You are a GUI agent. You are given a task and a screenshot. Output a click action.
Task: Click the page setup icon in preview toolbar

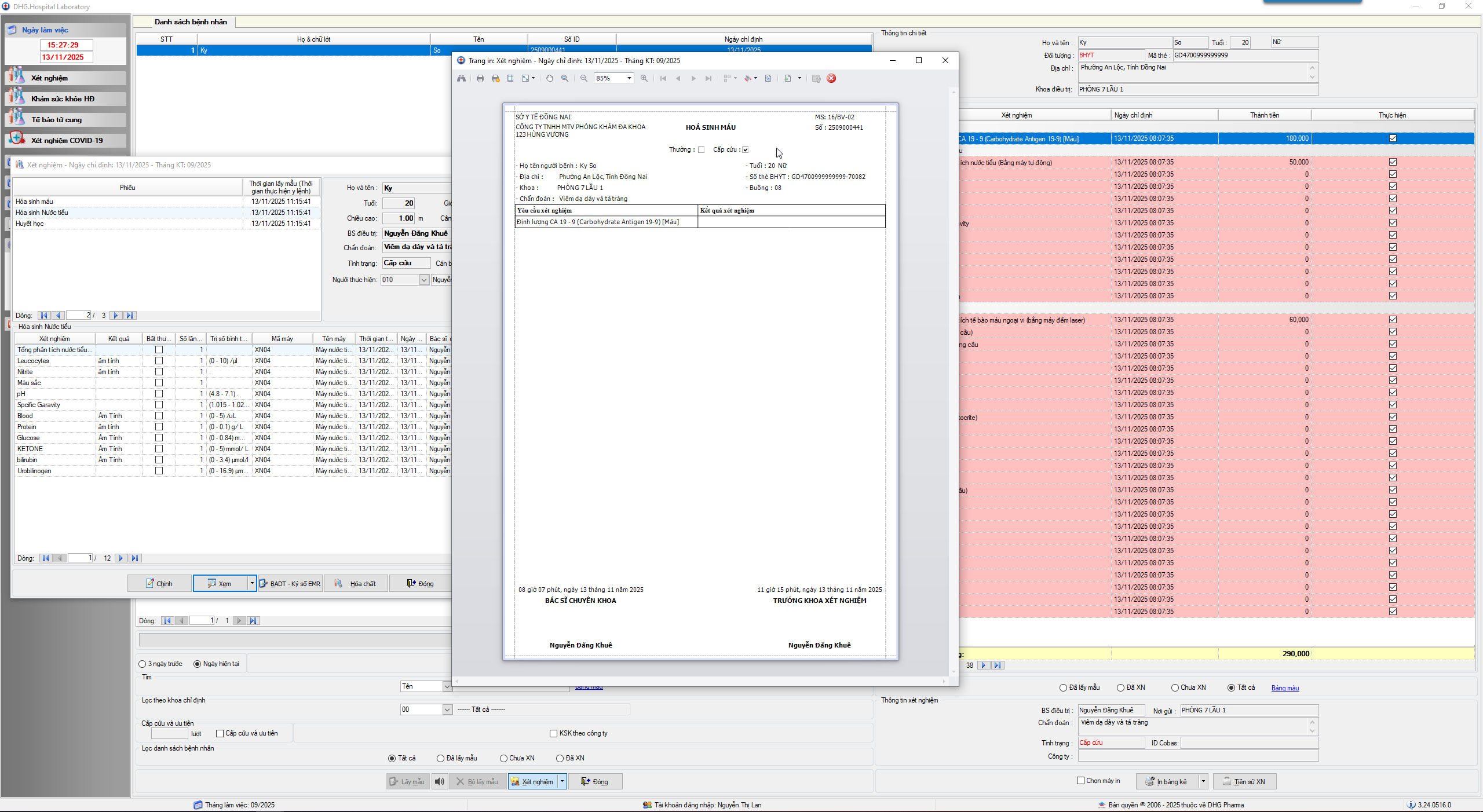click(x=510, y=79)
